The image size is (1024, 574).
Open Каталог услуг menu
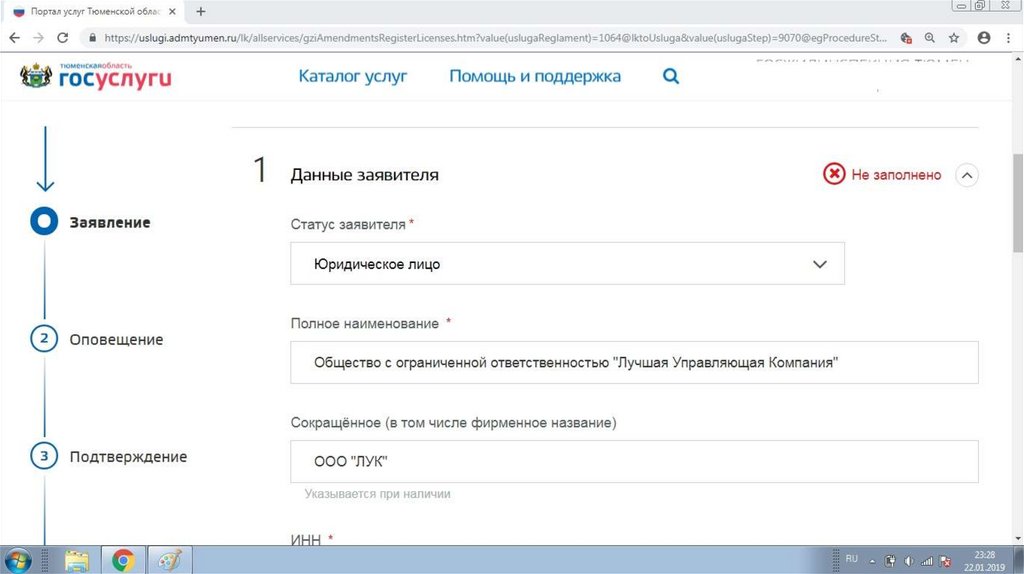353,76
